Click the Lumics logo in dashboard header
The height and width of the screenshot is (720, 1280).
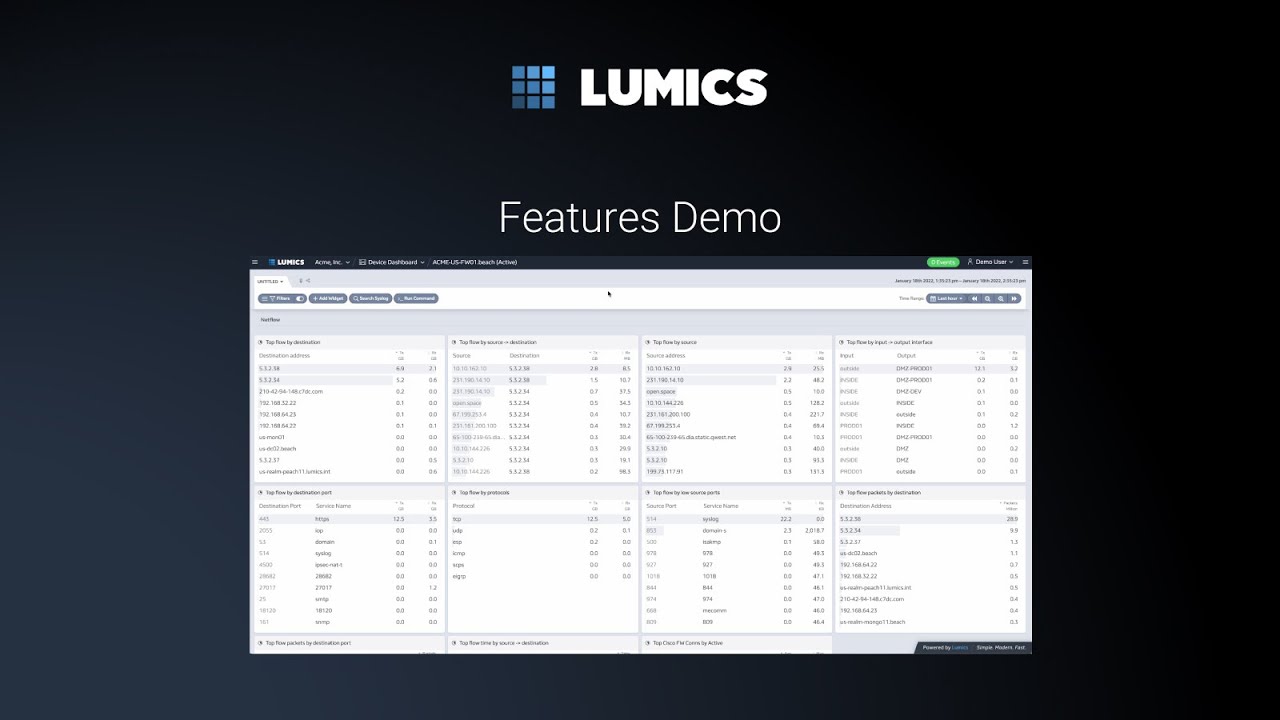[287, 262]
